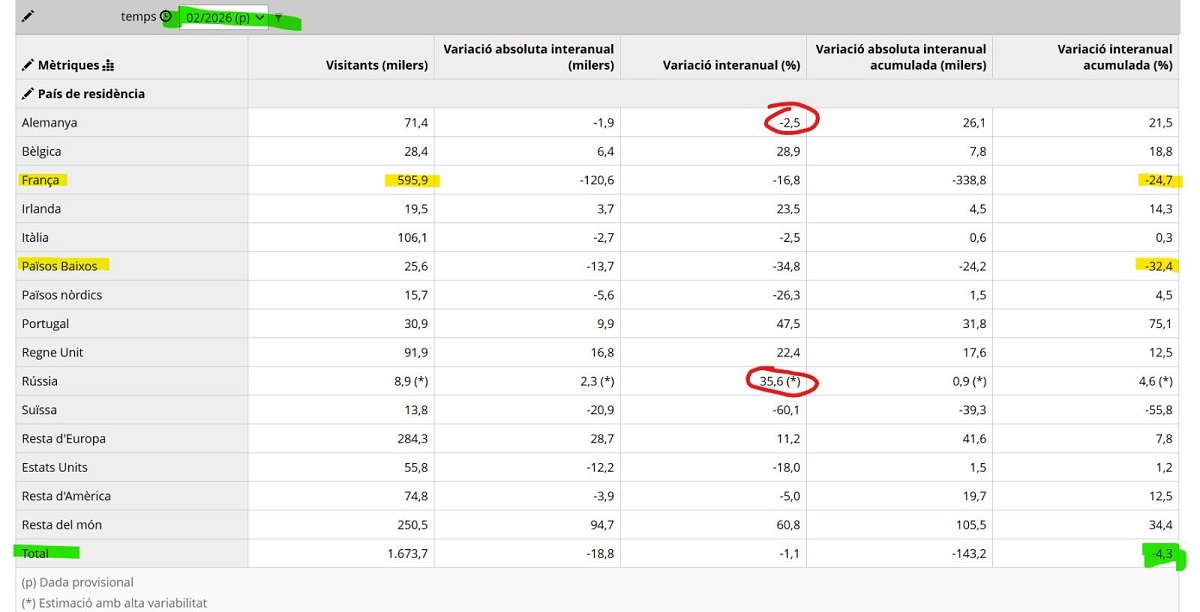Click Suïssa accumulated variation -55,8
This screenshot has width=1200, height=612.
[x=1158, y=410]
